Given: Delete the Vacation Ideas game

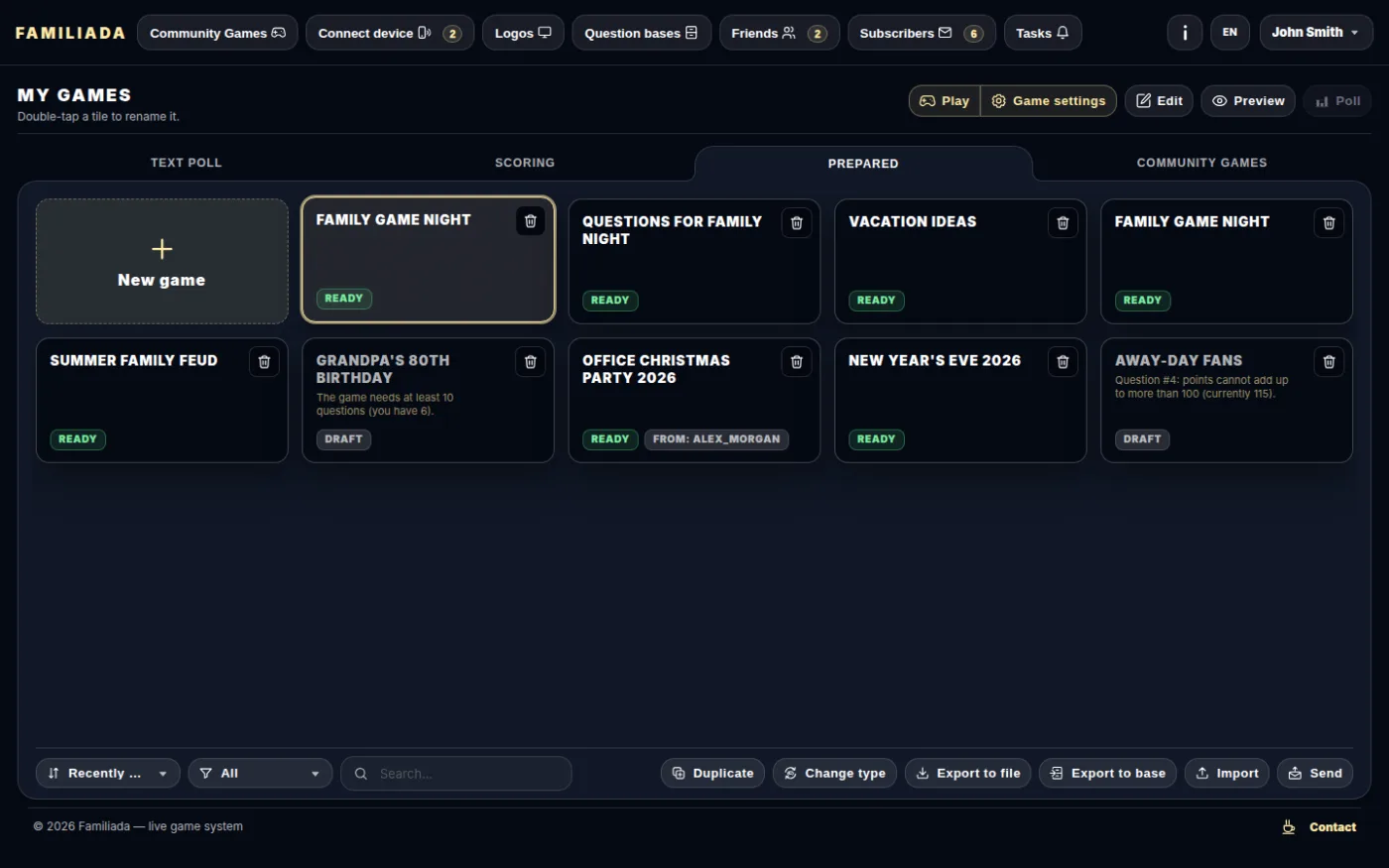Looking at the screenshot, I should [x=1063, y=223].
